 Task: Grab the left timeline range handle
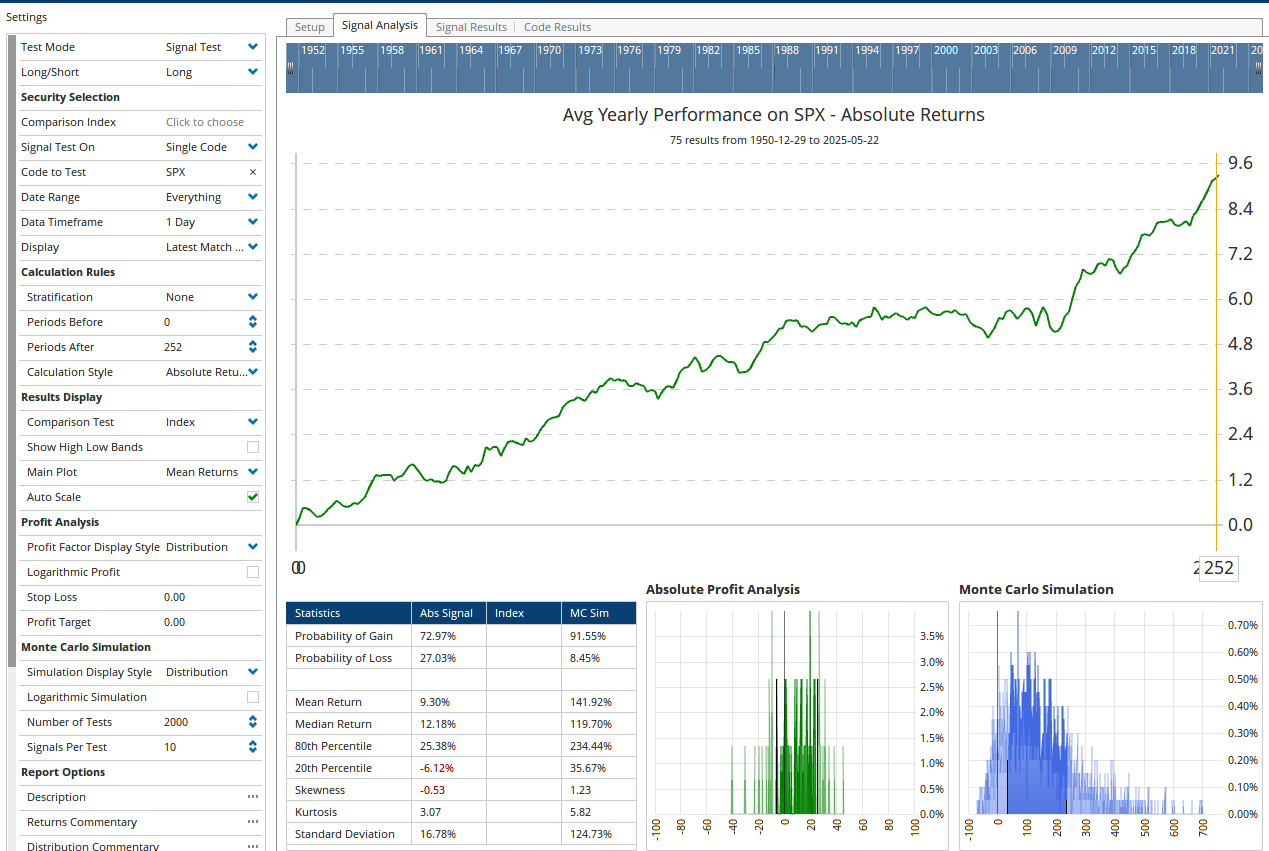click(x=290, y=68)
